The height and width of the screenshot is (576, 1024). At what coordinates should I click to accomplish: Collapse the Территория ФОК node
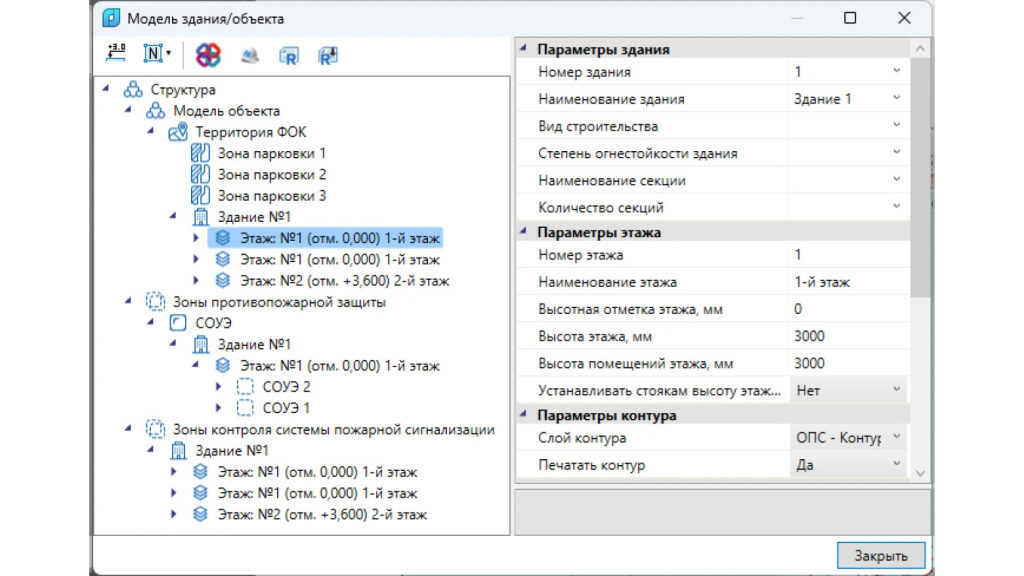pos(150,132)
